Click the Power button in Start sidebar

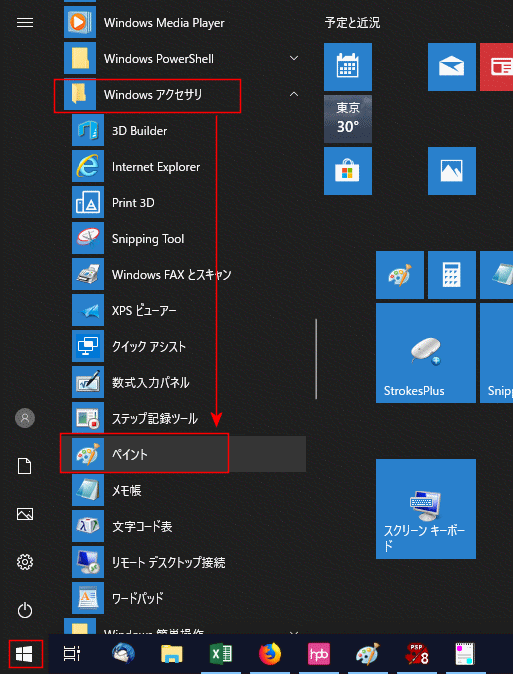click(25, 610)
